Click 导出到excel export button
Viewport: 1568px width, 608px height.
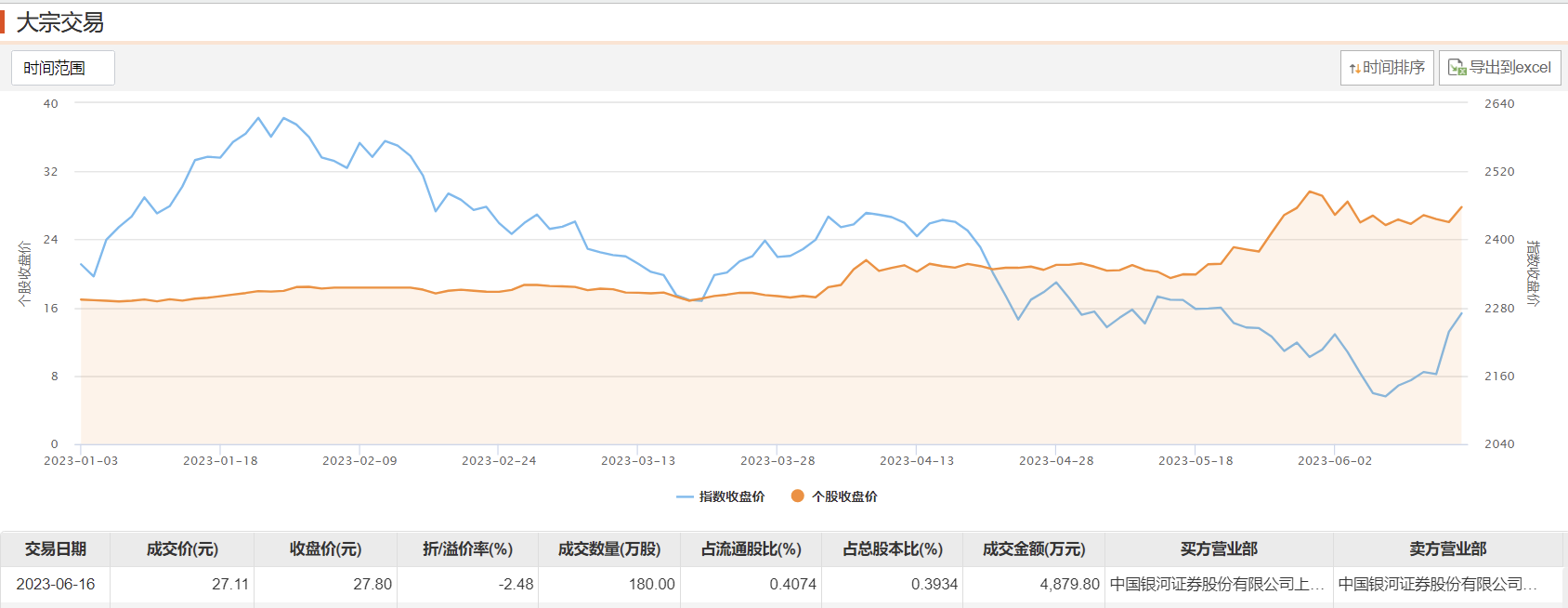1499,68
